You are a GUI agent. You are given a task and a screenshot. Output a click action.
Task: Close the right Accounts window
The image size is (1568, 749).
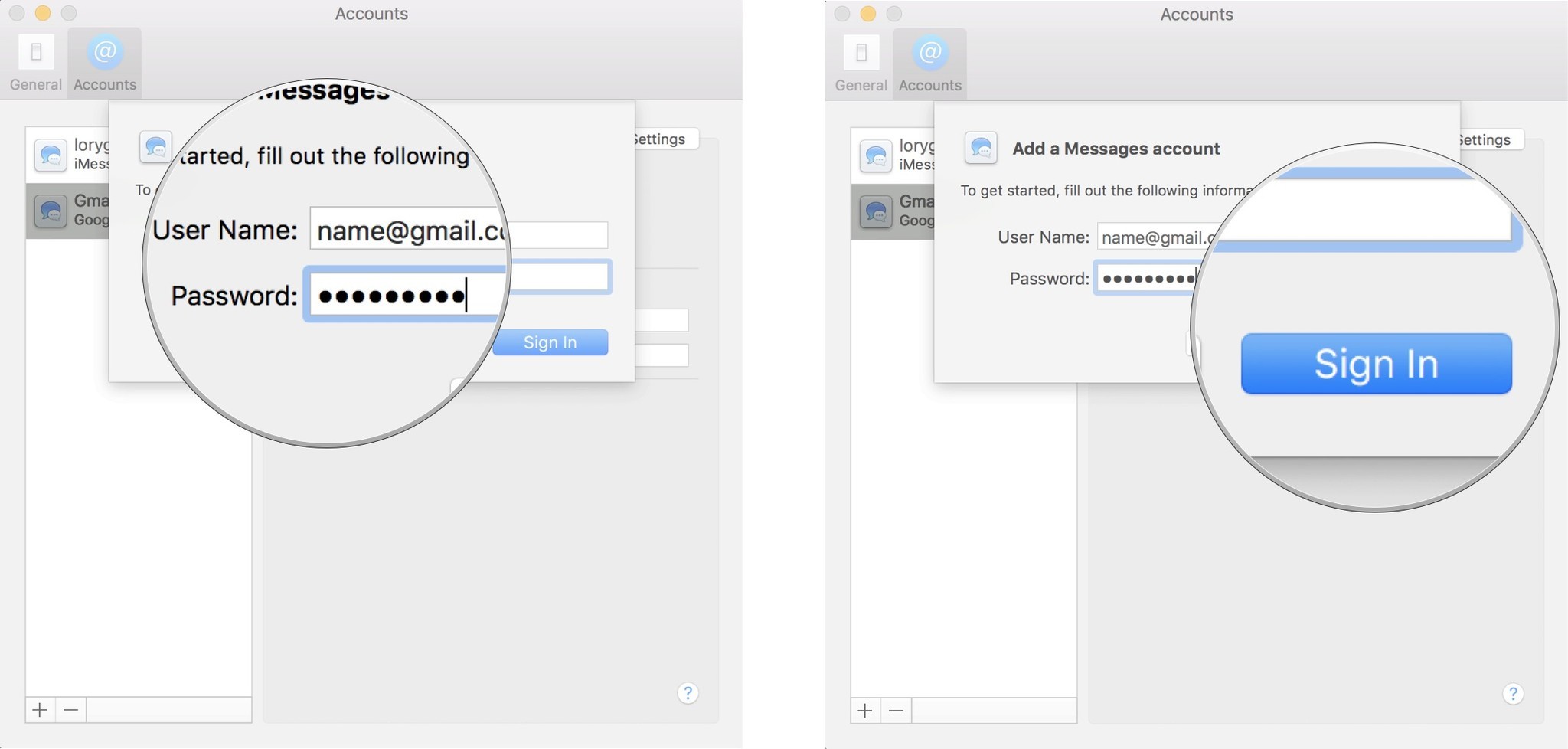[842, 14]
